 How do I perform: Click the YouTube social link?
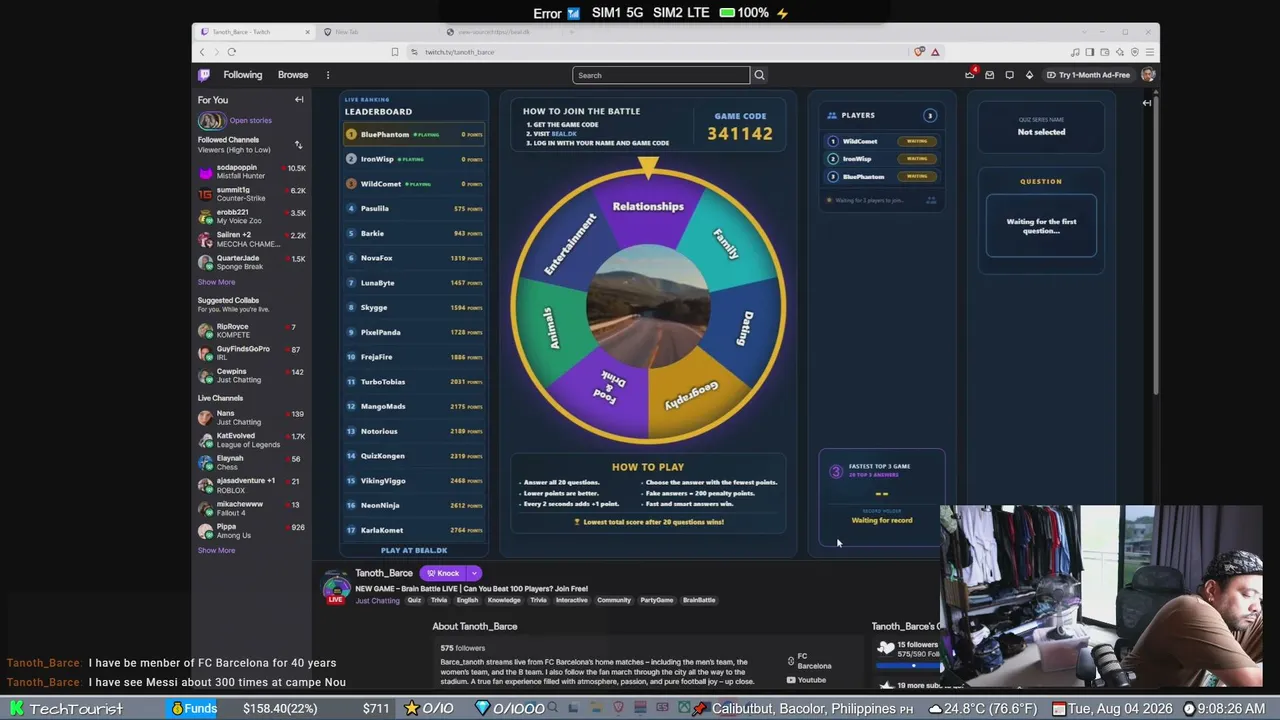806,680
